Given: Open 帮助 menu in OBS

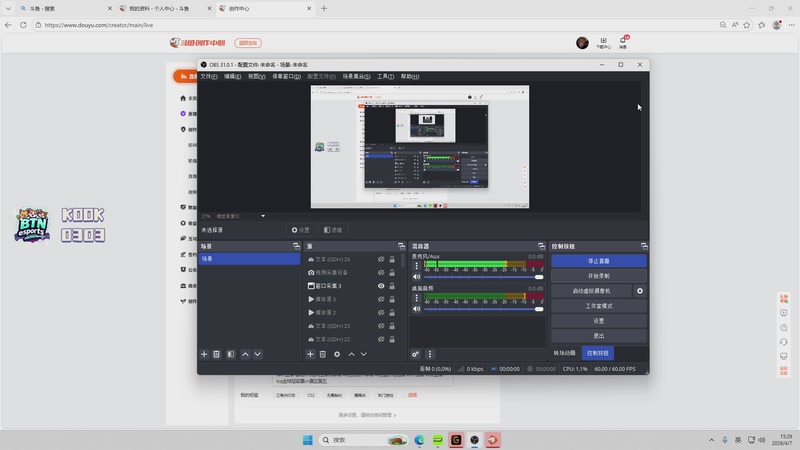Looking at the screenshot, I should point(410,77).
